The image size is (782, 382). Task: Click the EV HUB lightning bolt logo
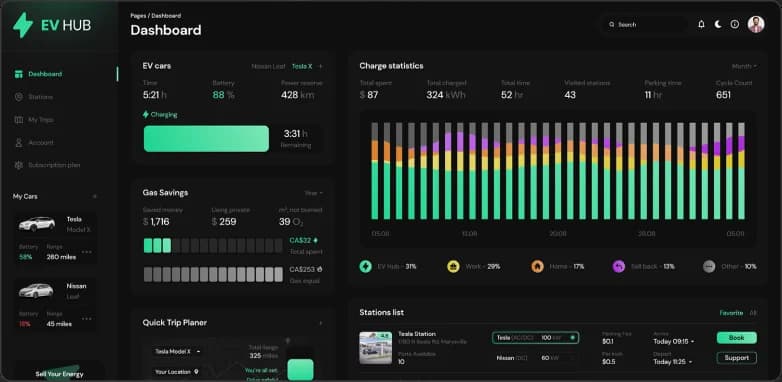[22, 25]
